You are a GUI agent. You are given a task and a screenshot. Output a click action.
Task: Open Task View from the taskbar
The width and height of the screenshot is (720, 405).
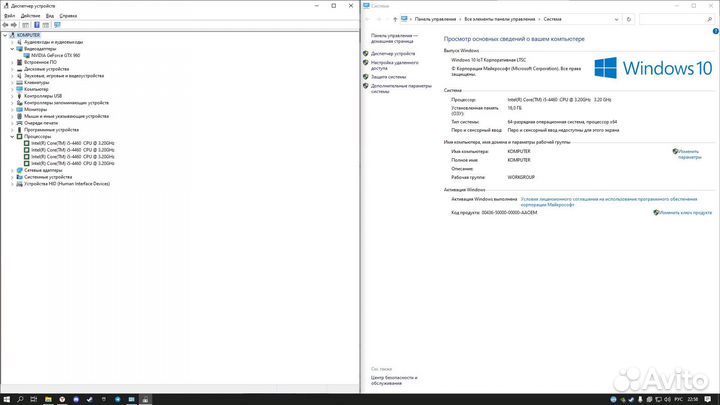tap(34, 399)
